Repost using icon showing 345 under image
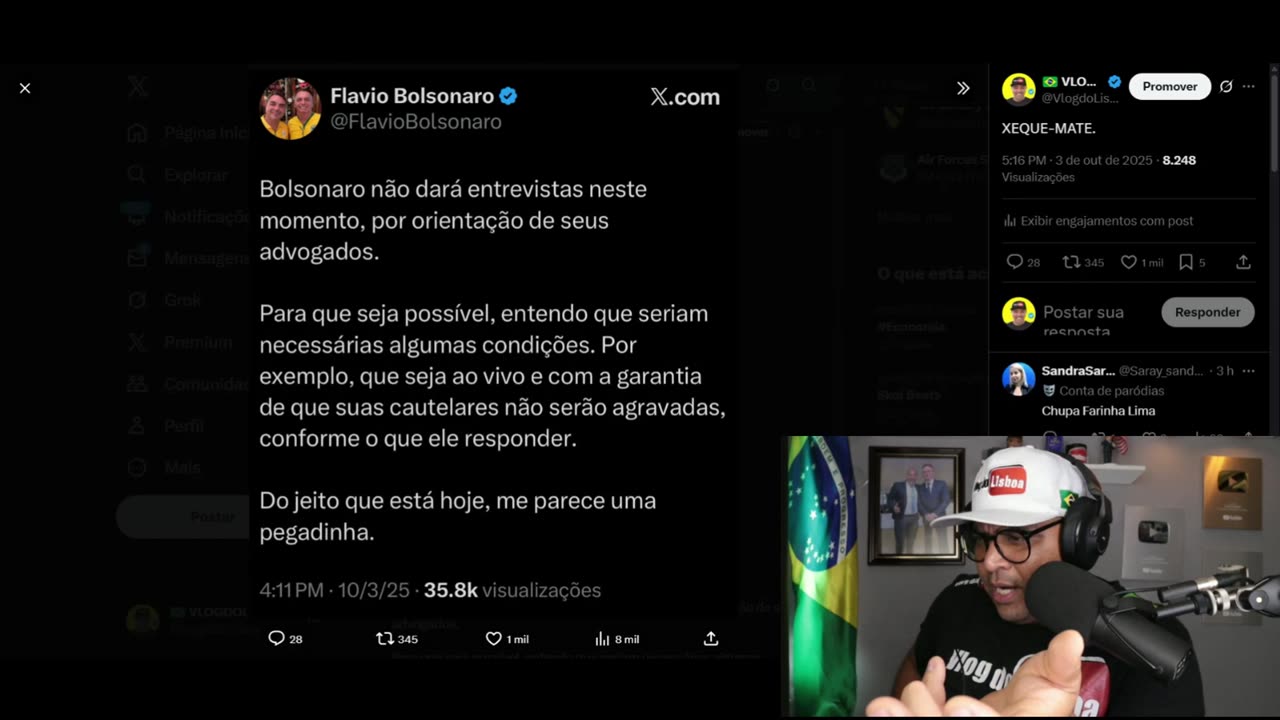This screenshot has width=1280, height=720. tap(385, 638)
